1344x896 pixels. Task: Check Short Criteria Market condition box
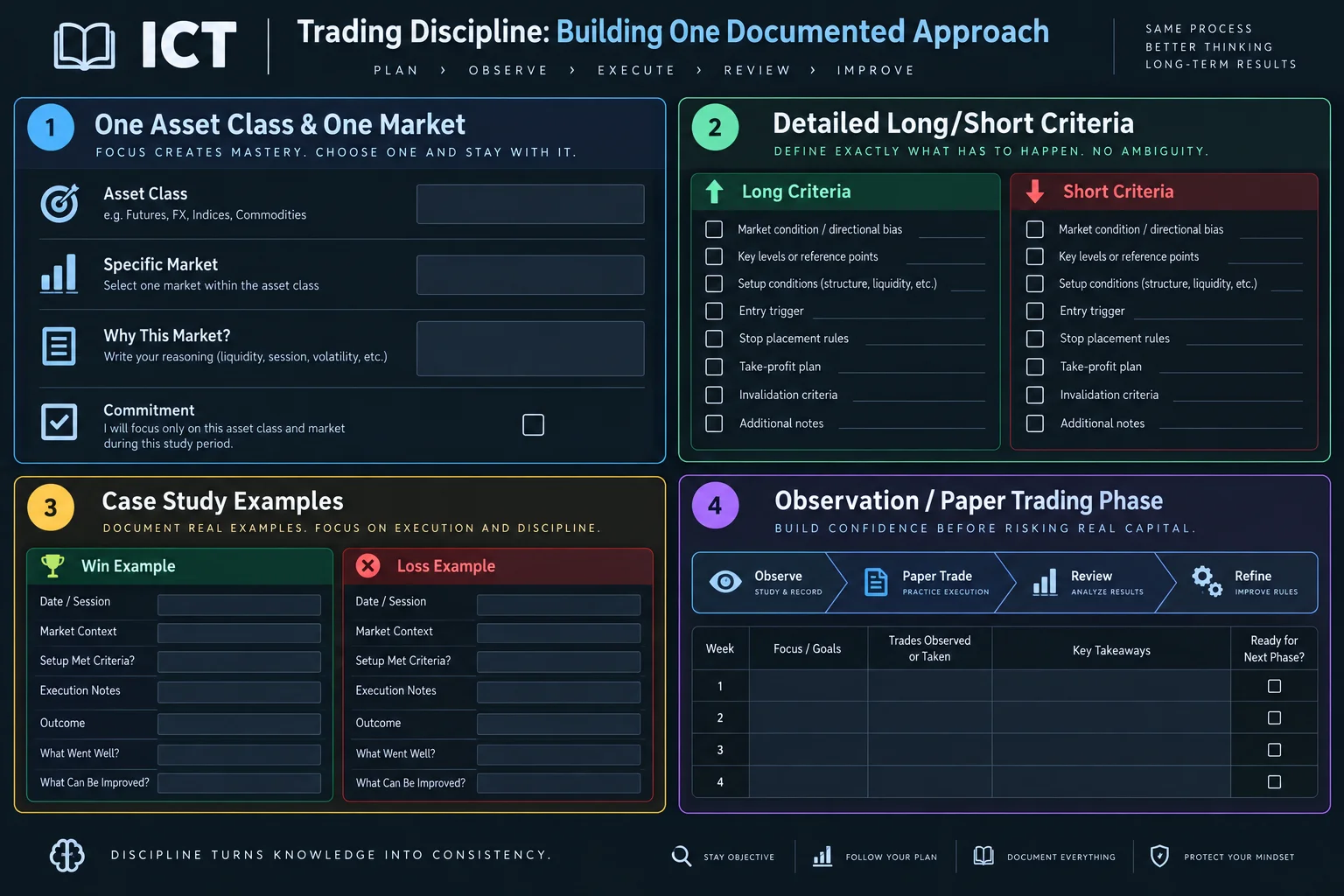tap(1035, 229)
